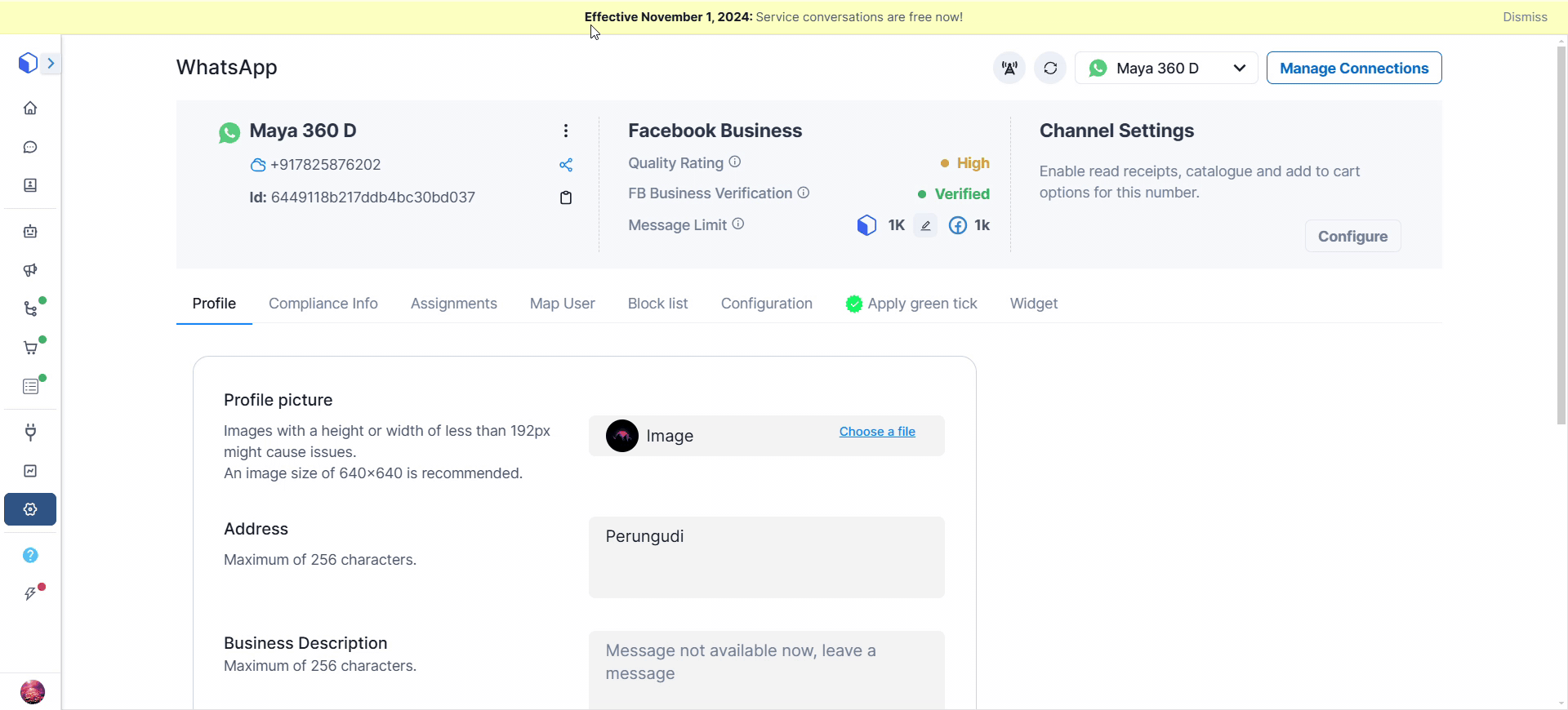1568x710 pixels.
Task: Click the Address text field containing Perungudi
Action: tap(766, 557)
